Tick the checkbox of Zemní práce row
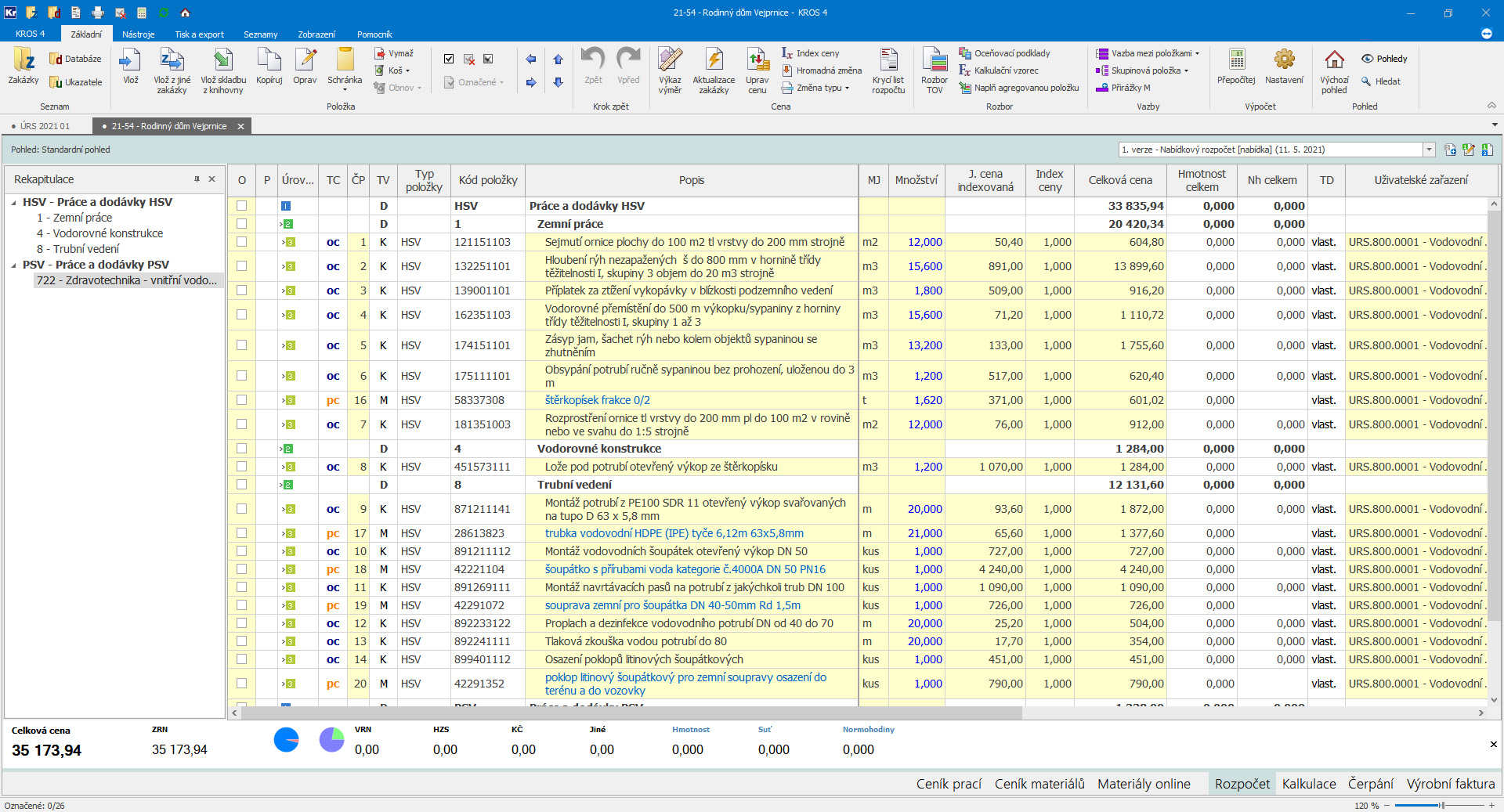 pyautogui.click(x=241, y=224)
